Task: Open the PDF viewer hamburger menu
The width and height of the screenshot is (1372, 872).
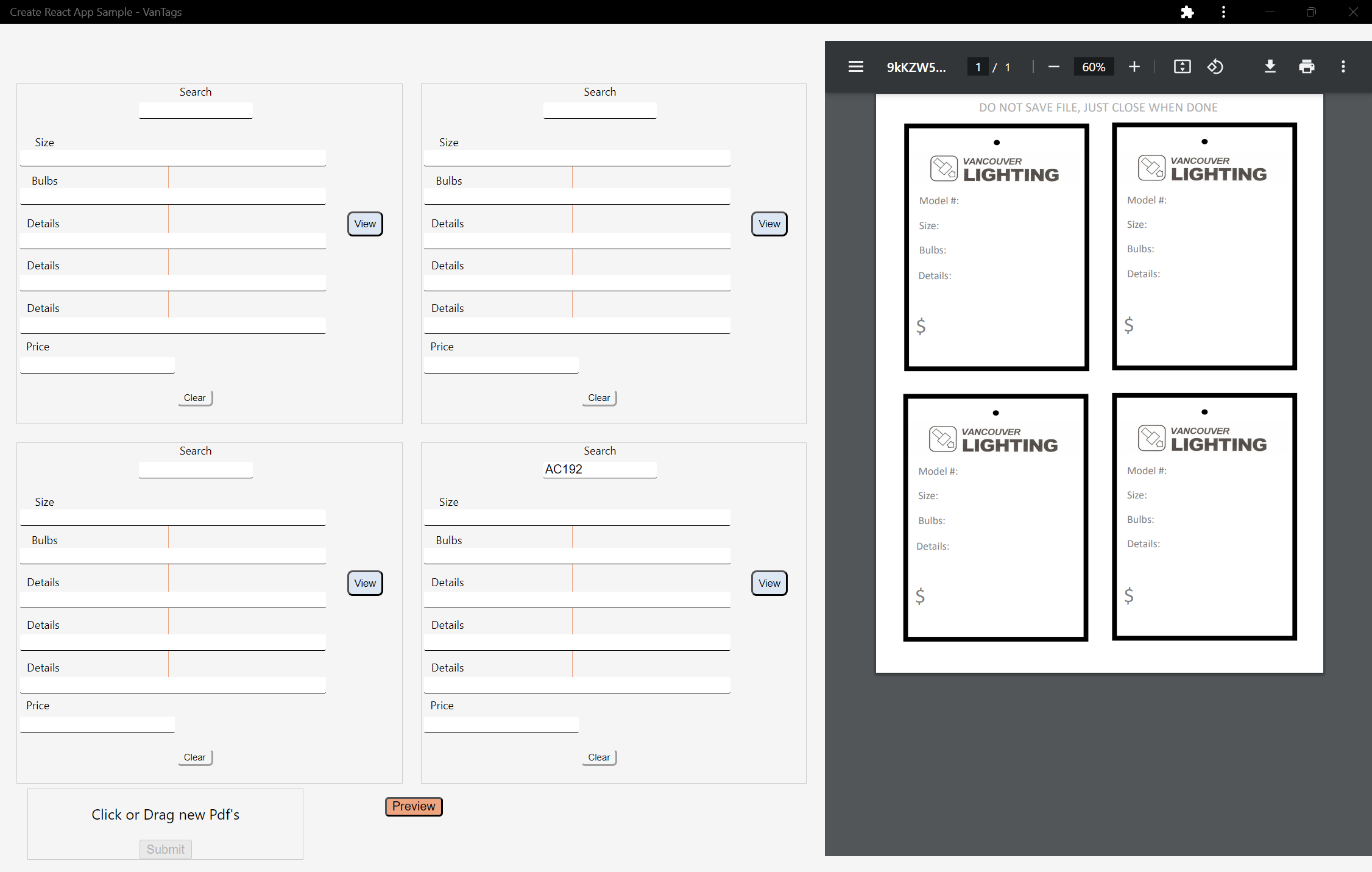Action: coord(855,66)
